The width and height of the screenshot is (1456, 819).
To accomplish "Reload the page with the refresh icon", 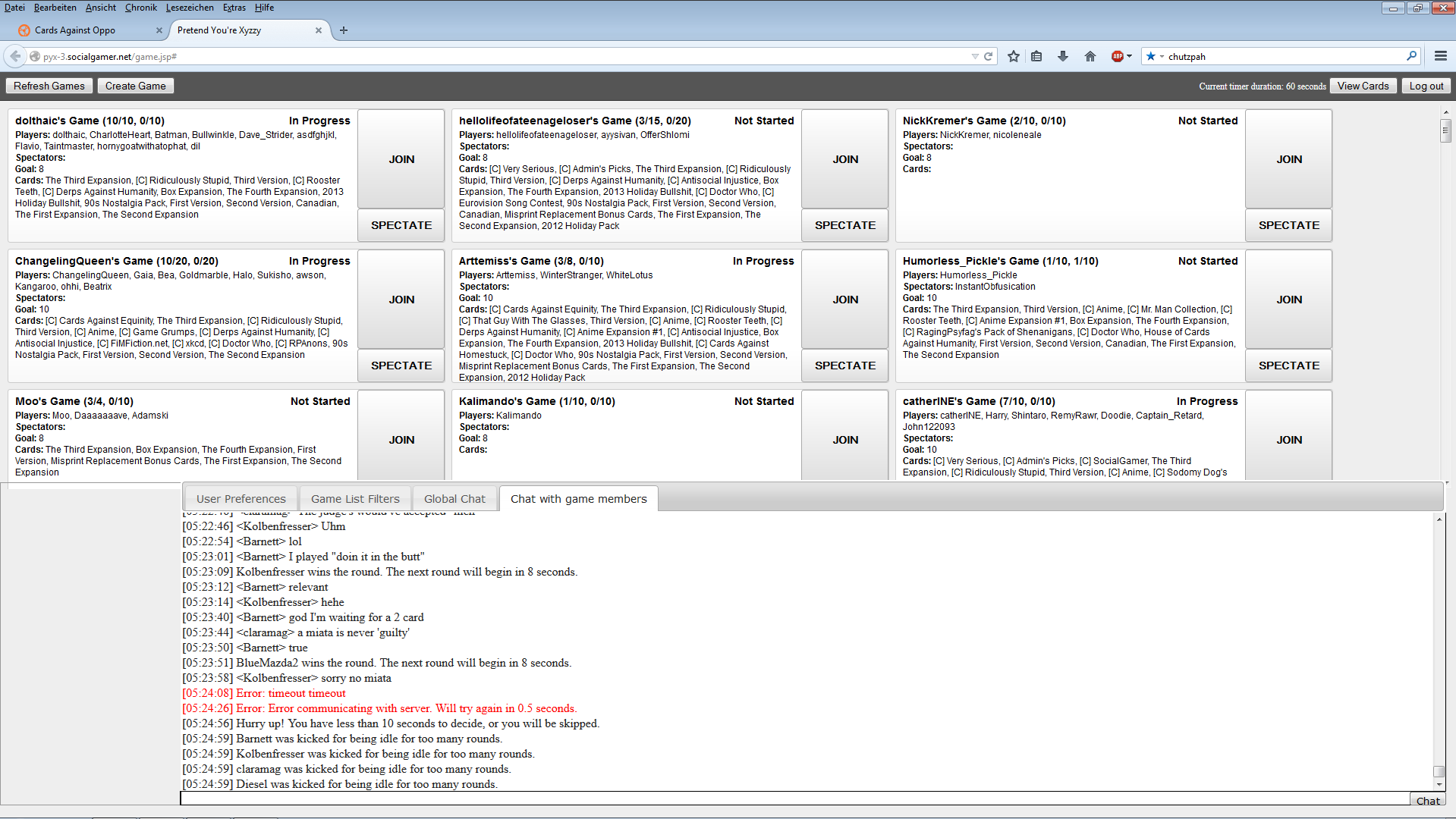I will [x=989, y=56].
